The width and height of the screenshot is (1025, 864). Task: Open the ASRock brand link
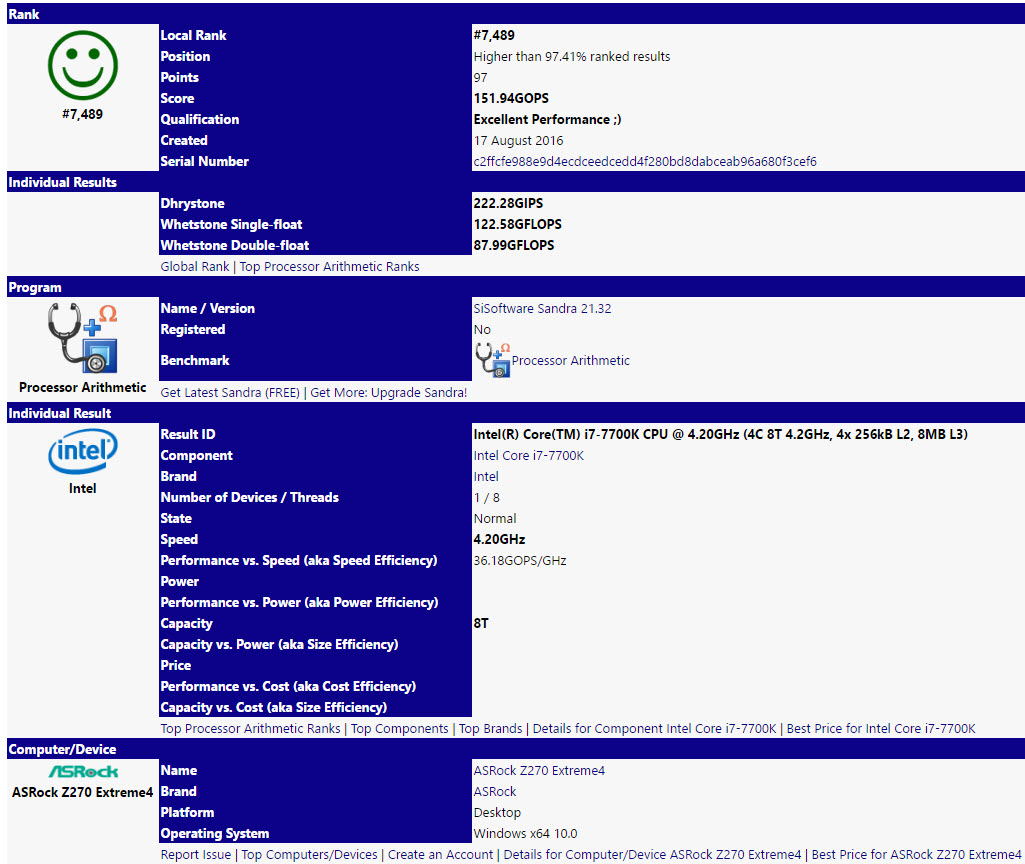tap(494, 791)
